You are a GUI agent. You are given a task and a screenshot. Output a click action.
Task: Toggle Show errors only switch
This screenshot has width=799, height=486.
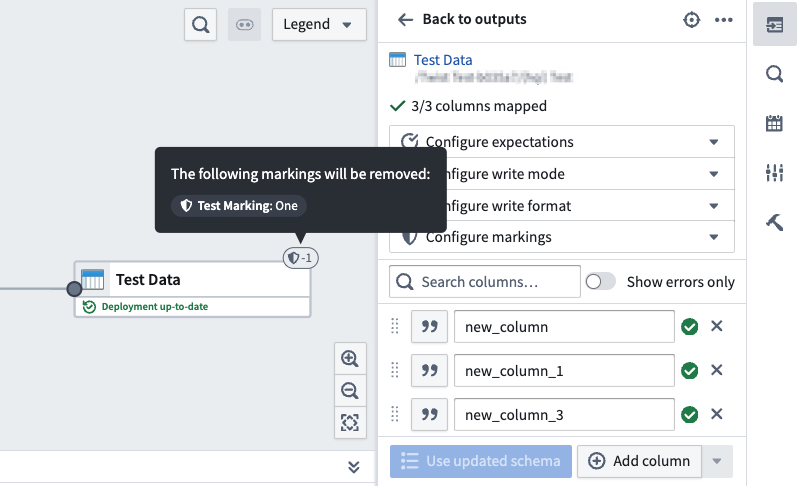pos(600,282)
